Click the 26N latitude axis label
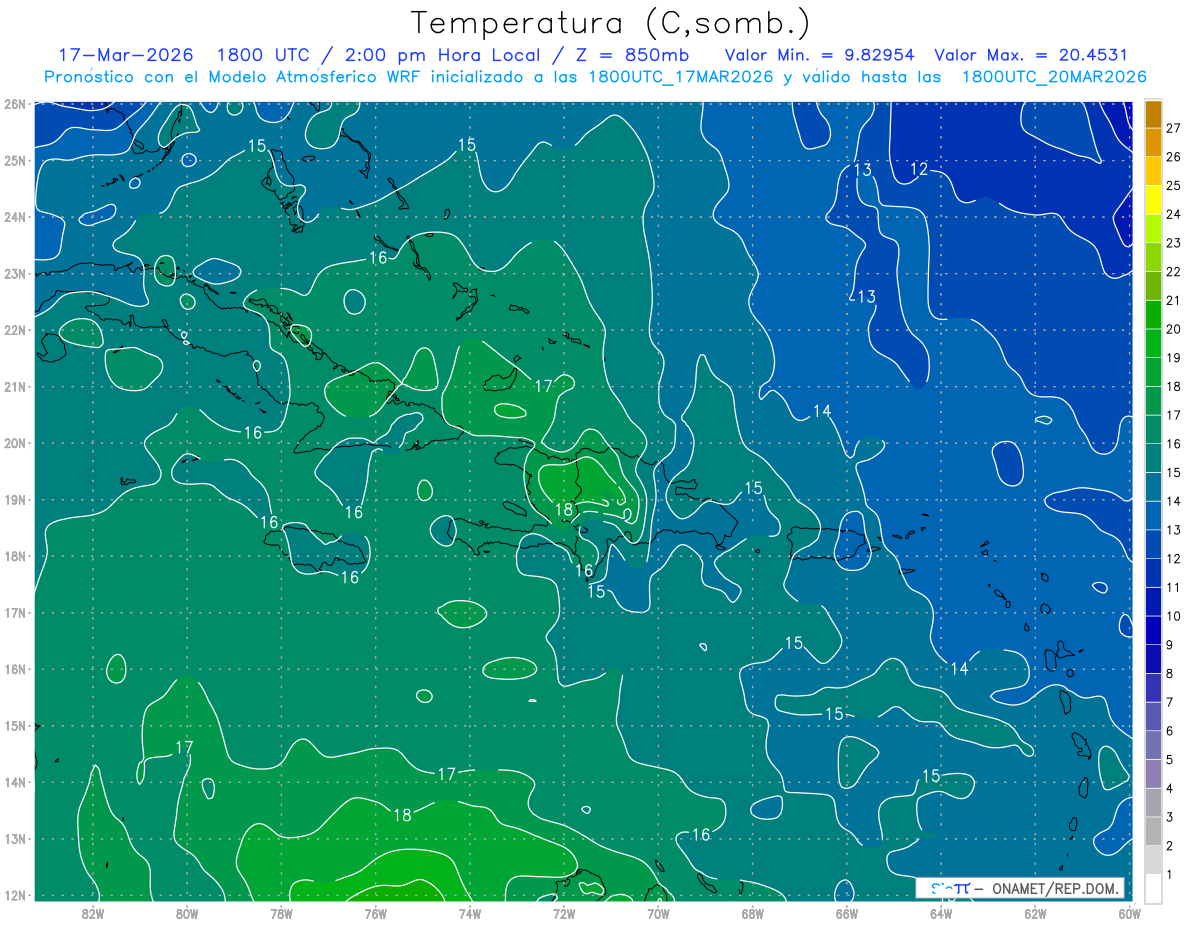This screenshot has height=927, width=1200. coord(14,104)
